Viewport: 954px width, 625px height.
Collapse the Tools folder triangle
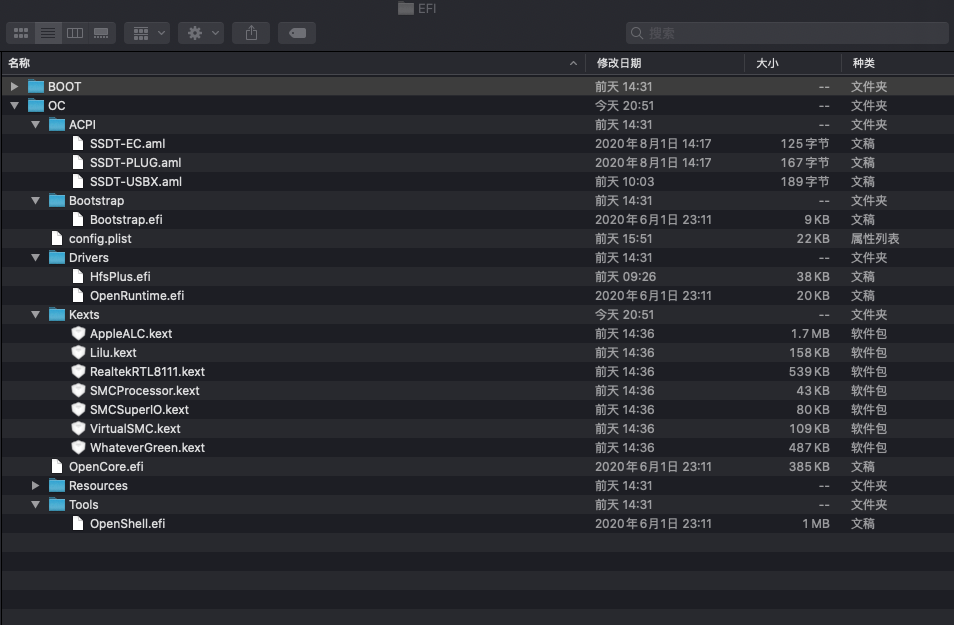pyautogui.click(x=35, y=505)
